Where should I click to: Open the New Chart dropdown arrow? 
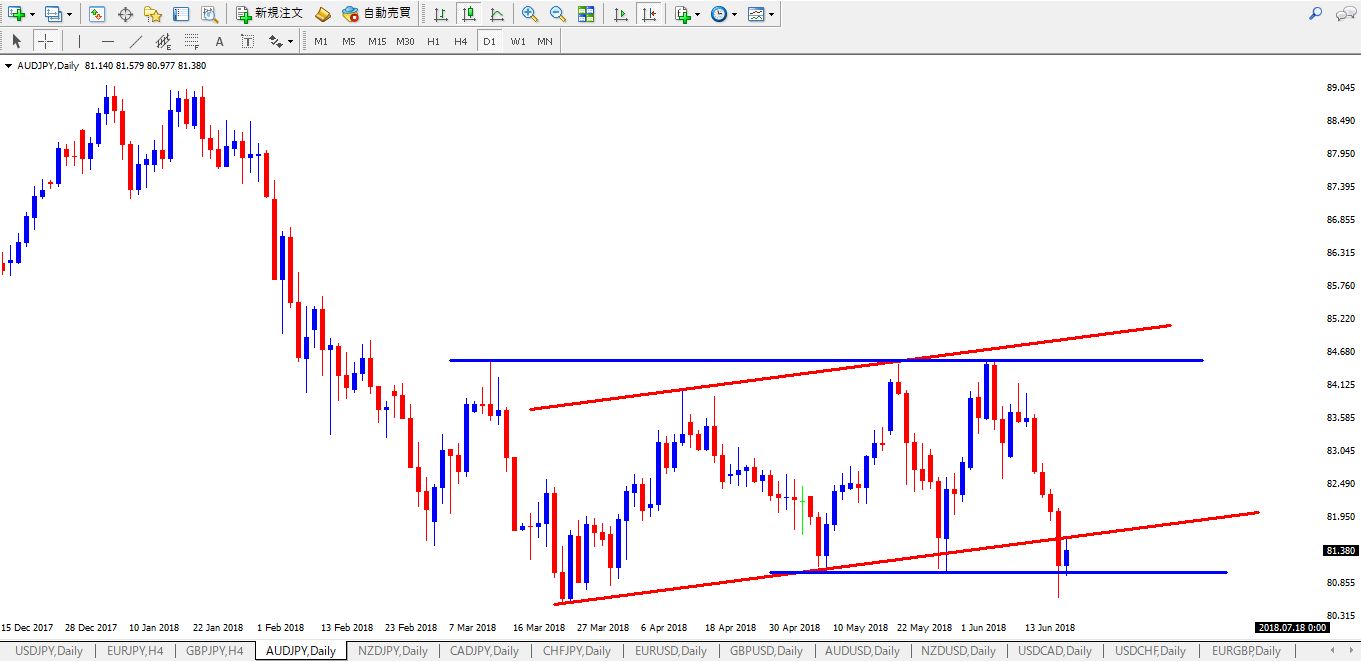point(33,14)
